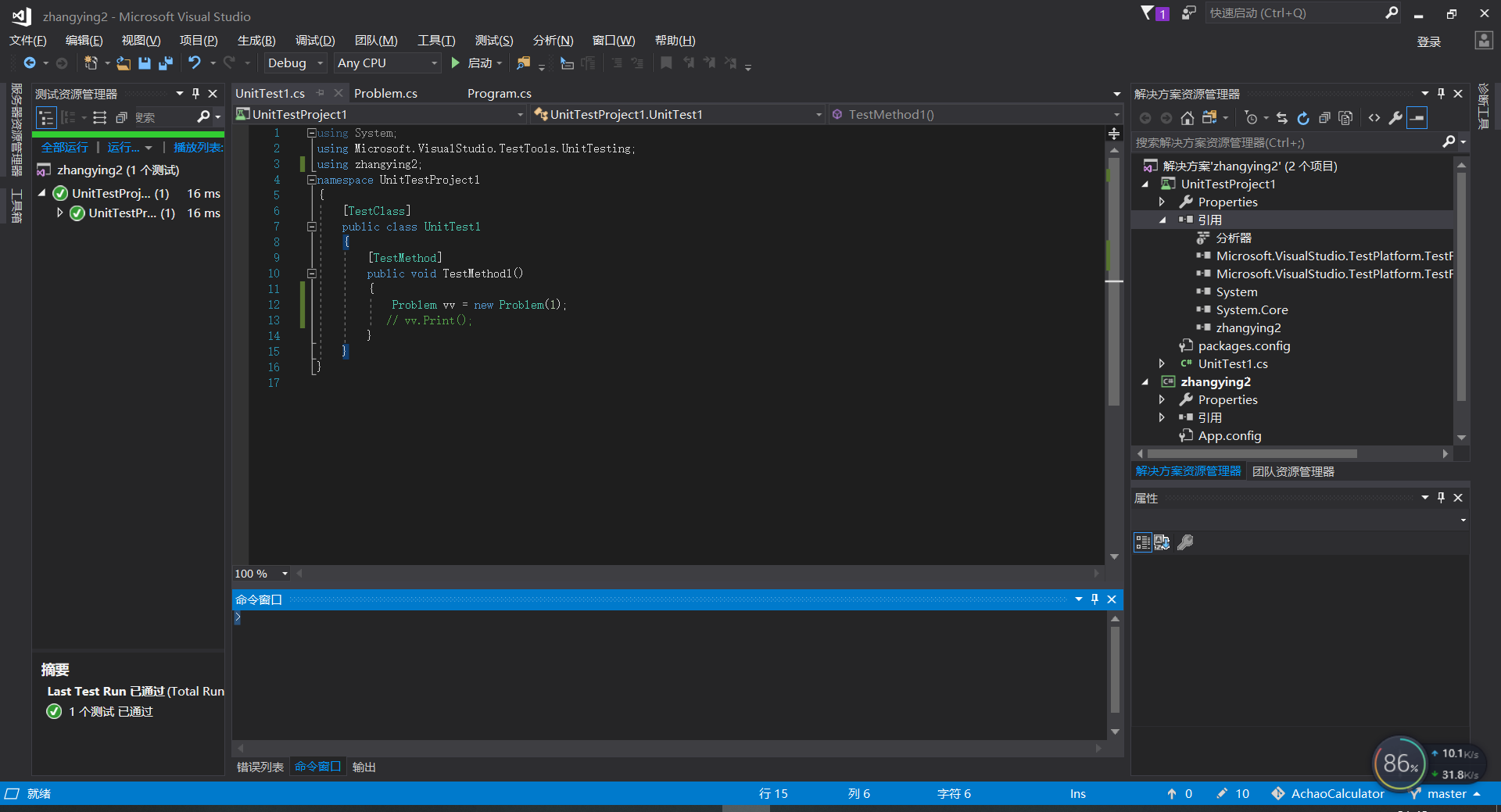Click the 播放列表 Playlist link
Image resolution: width=1501 pixels, height=812 pixels.
coord(198,147)
